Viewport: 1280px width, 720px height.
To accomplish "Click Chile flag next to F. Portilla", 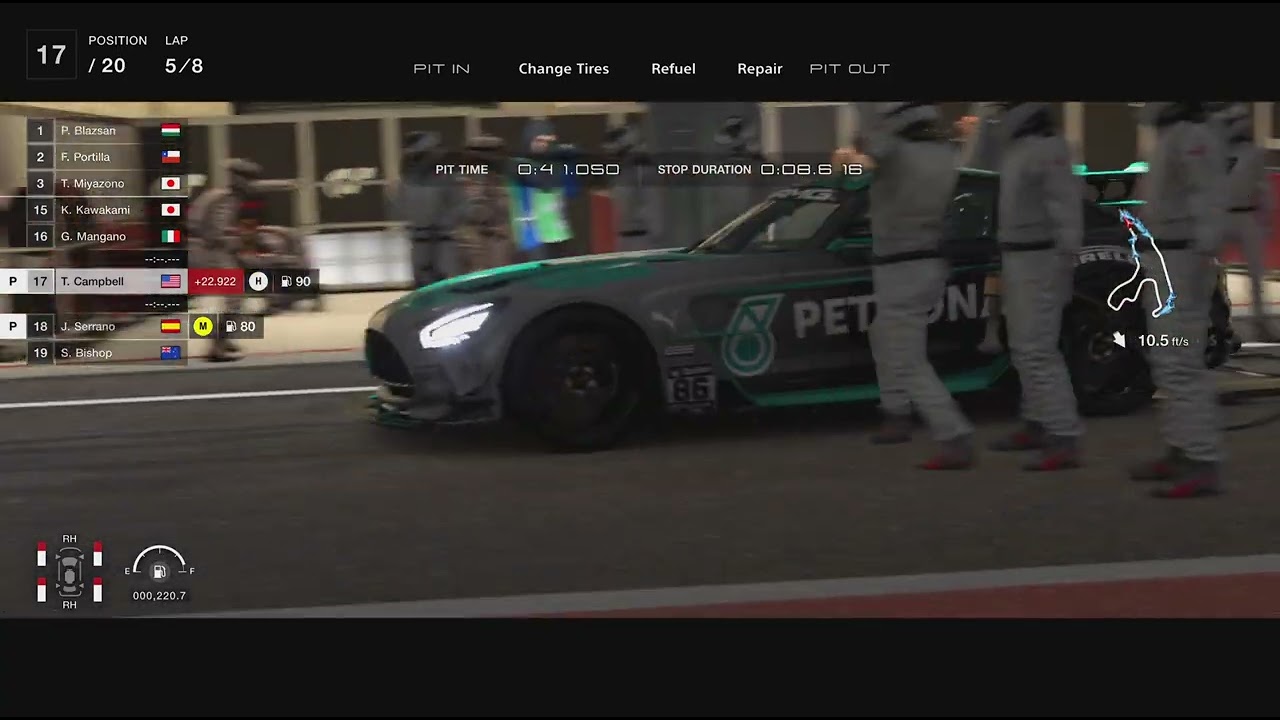I will point(170,157).
